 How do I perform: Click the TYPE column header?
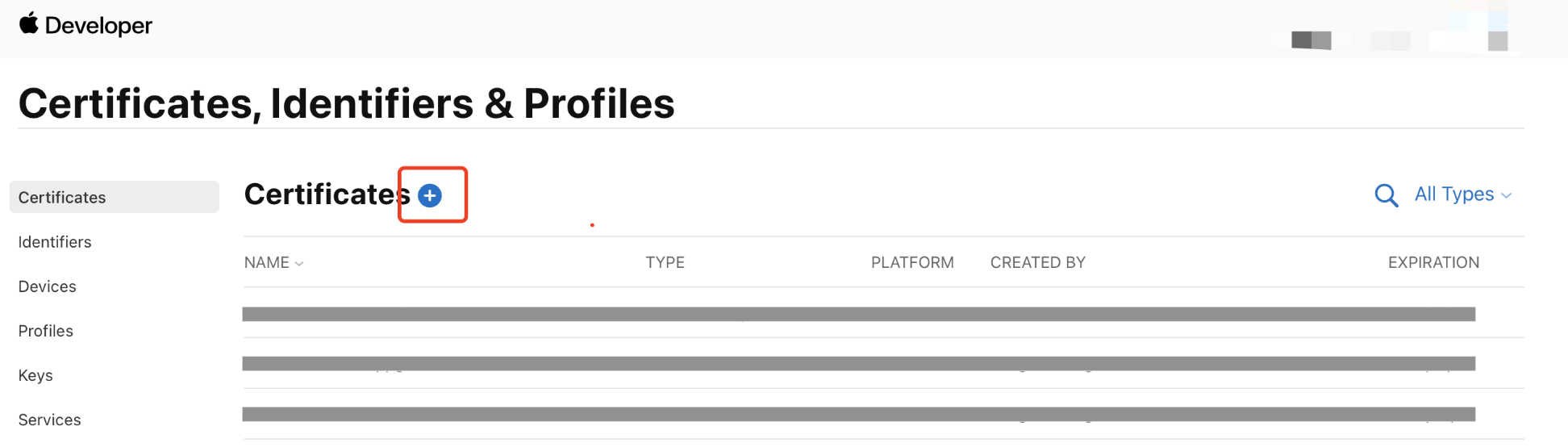(x=665, y=262)
